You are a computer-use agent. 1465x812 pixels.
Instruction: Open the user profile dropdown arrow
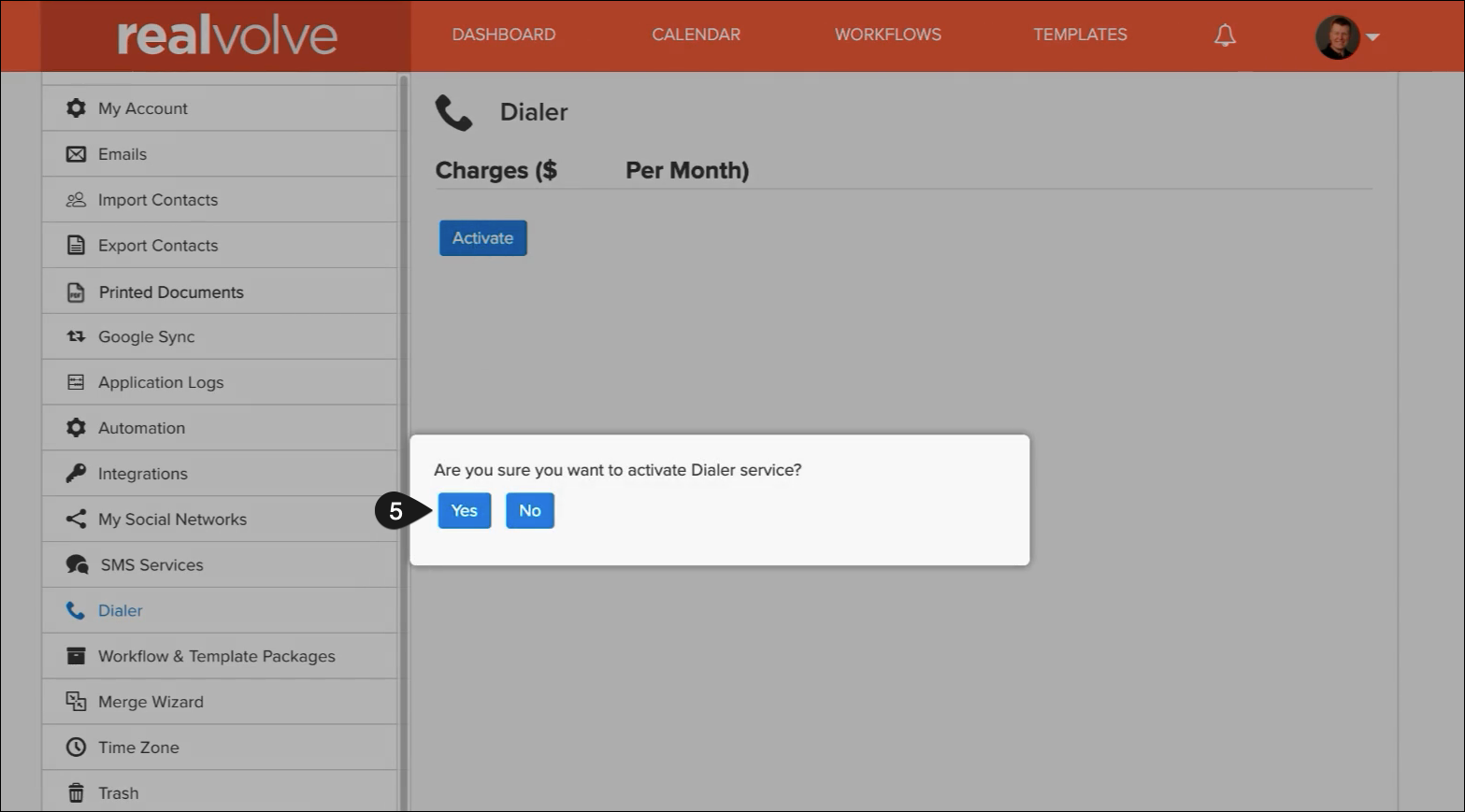[1372, 37]
